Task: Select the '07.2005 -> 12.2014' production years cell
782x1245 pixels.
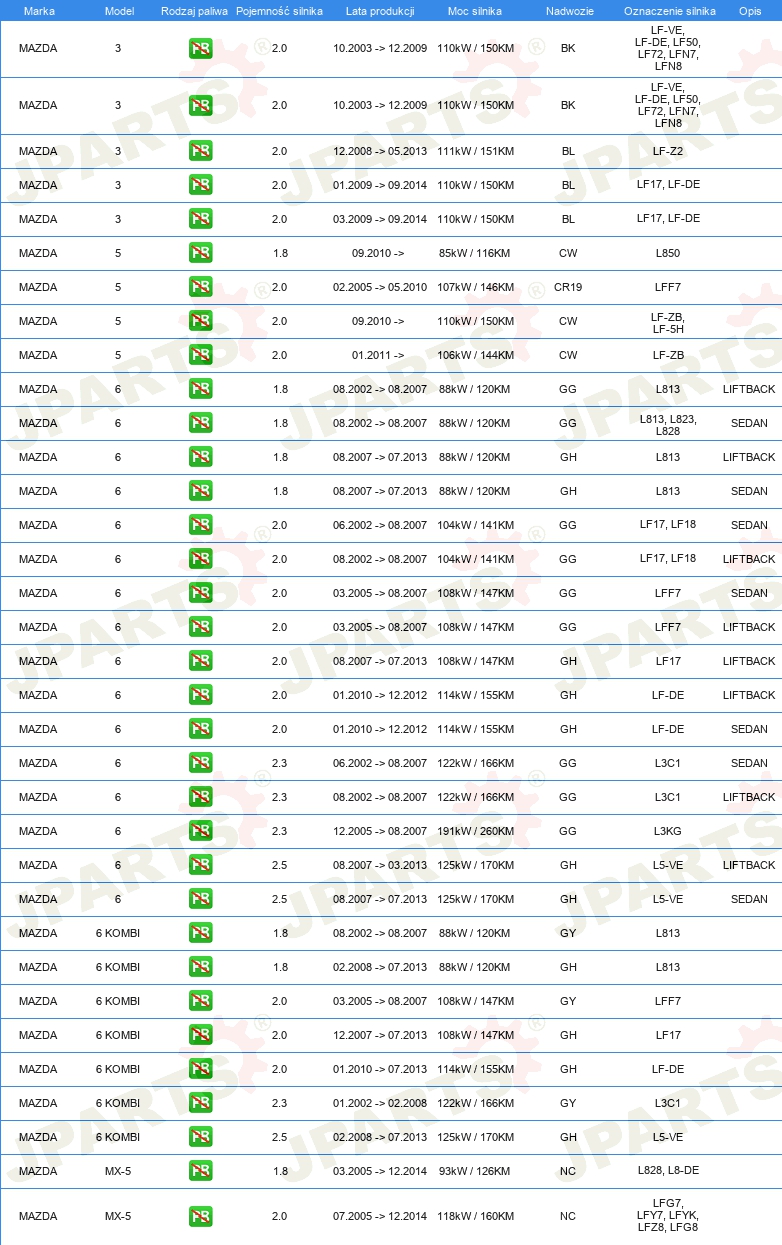Action: pos(380,1216)
